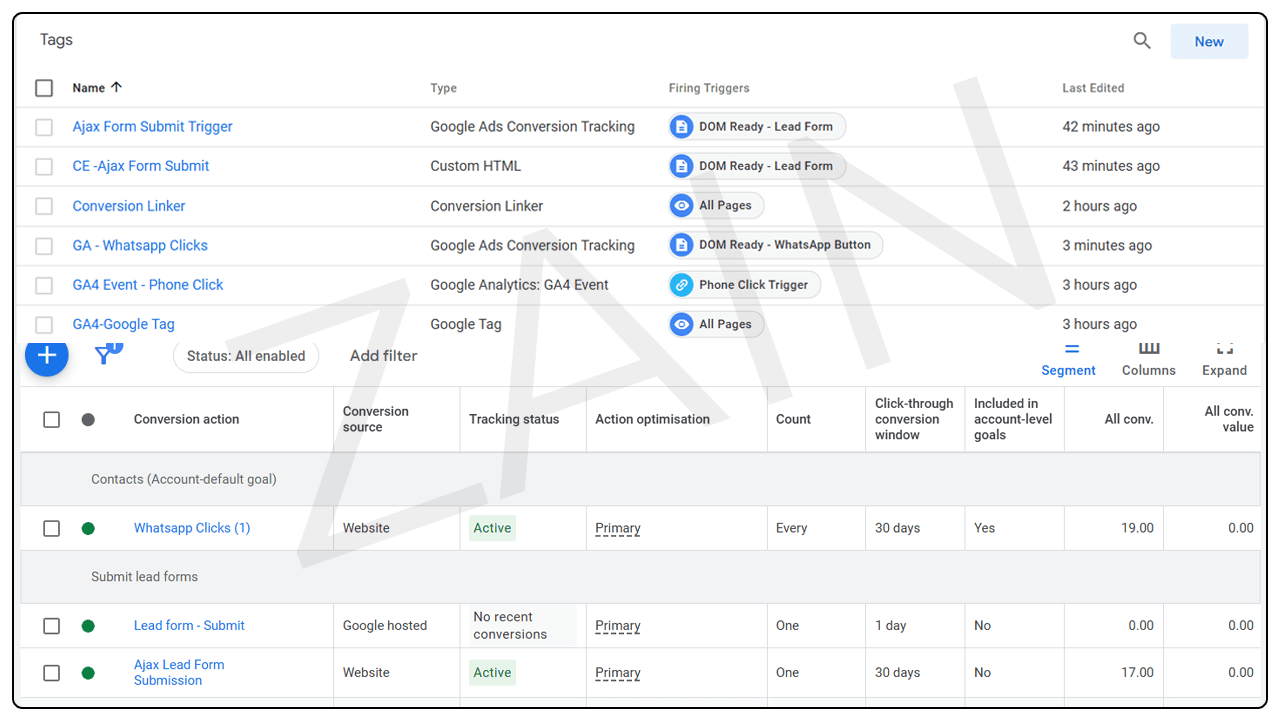Viewport: 1280px width, 720px height.
Task: Open the Columns chooser
Action: [x=1148, y=359]
